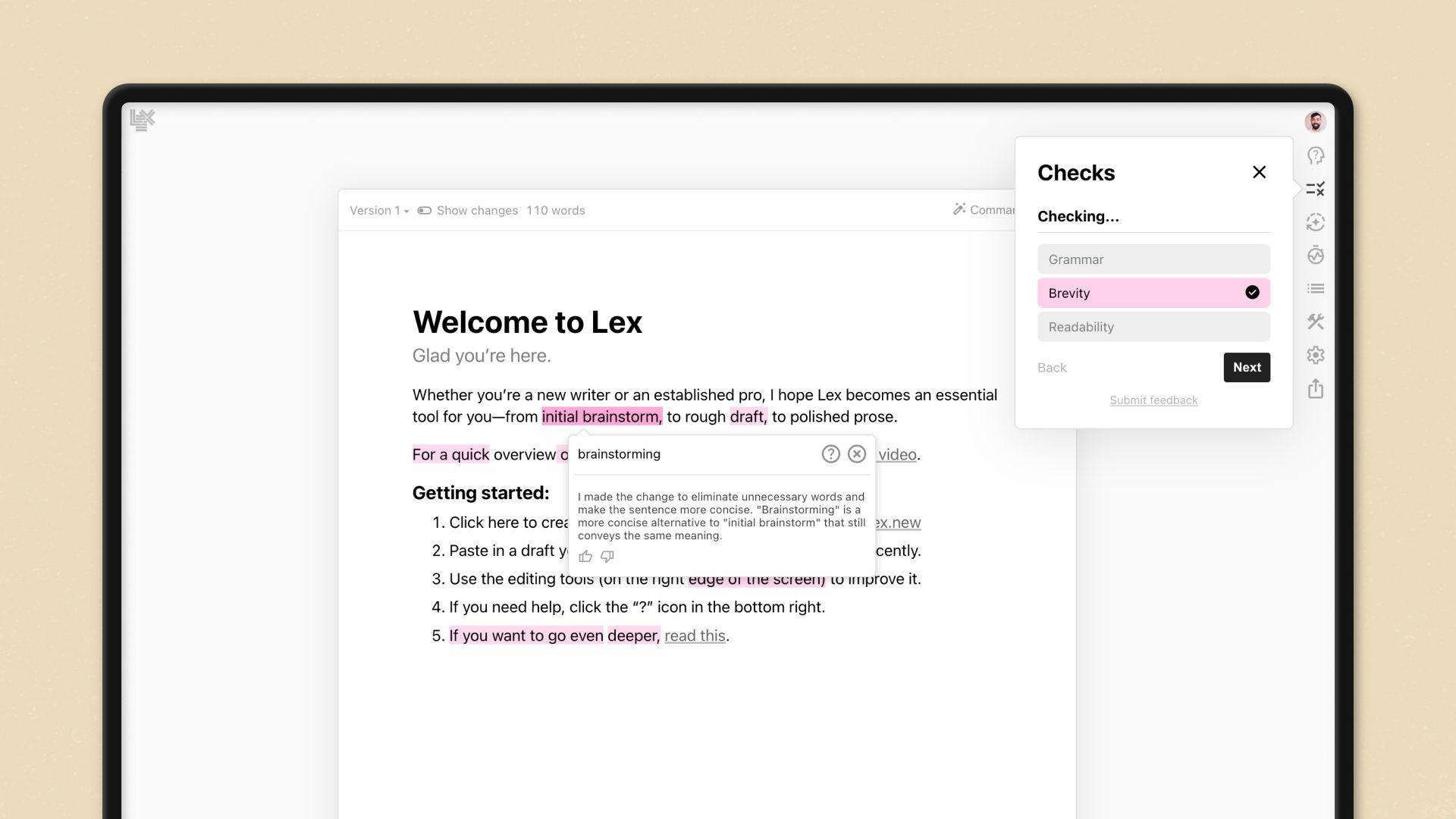Click the outline list icon in sidebar
Screen dimensions: 1456x819
pos(1316,289)
